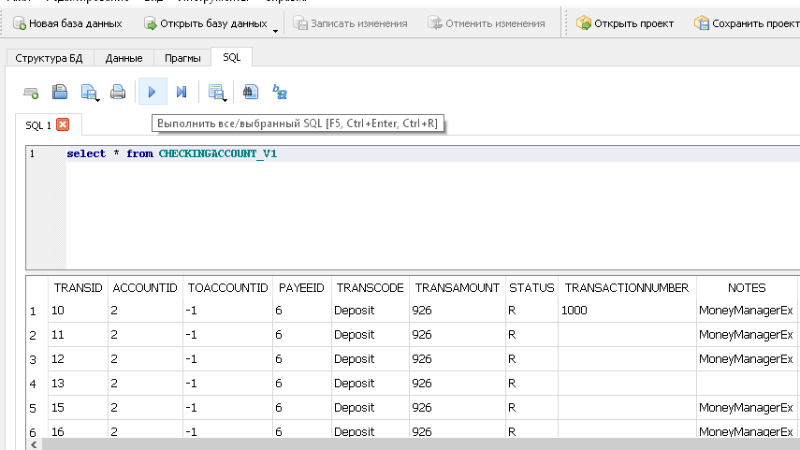Screen dimensions: 800x450
Task: Click the save results view icon
Action: [x=216, y=92]
